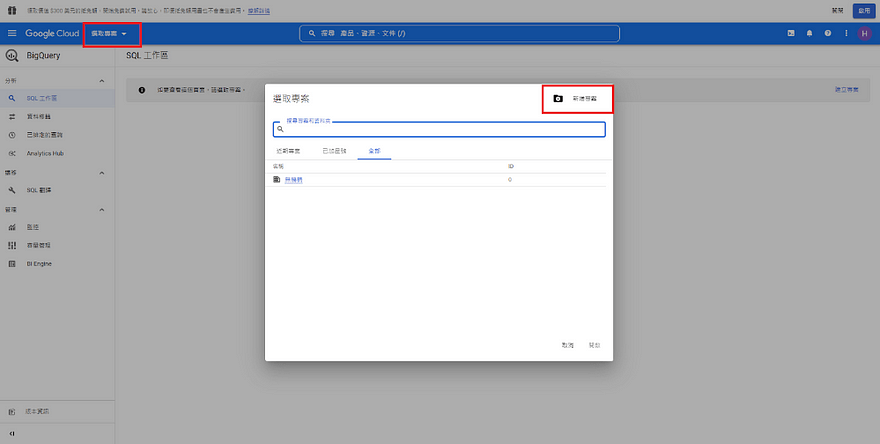
Task: Open the hamburger navigation menu
Action: [12, 34]
